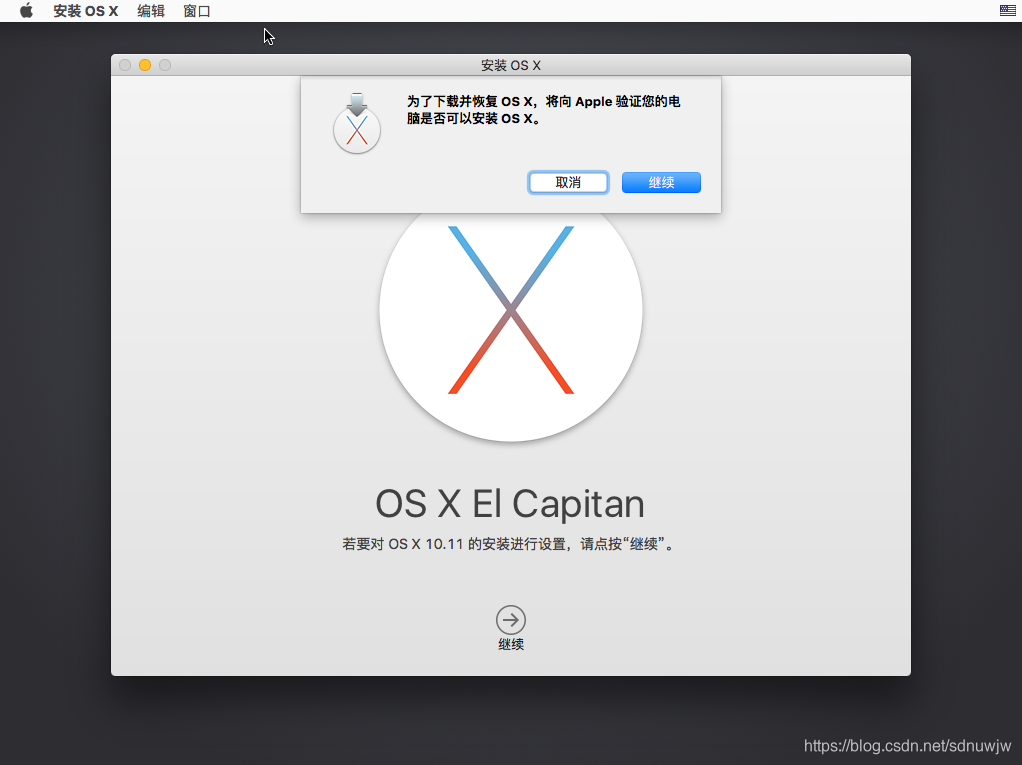Image resolution: width=1022 pixels, height=765 pixels.
Task: Click the 安装 OS X window title
Action: 511,65
